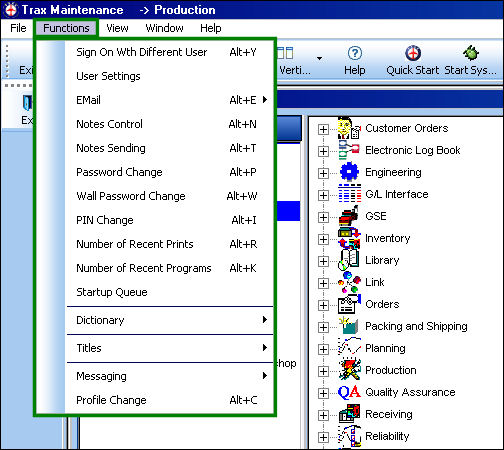Image resolution: width=504 pixels, height=450 pixels.
Task: Click the Help question mark toolbar icon
Action: point(355,53)
